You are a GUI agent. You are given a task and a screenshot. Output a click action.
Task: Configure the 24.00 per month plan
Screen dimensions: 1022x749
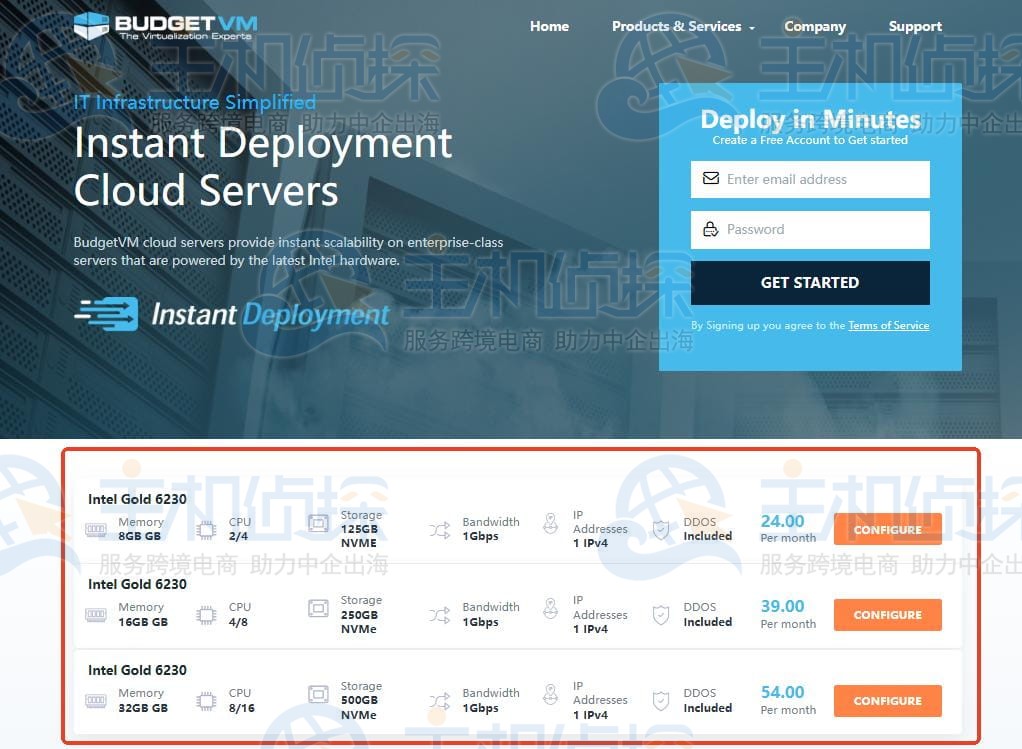(887, 529)
